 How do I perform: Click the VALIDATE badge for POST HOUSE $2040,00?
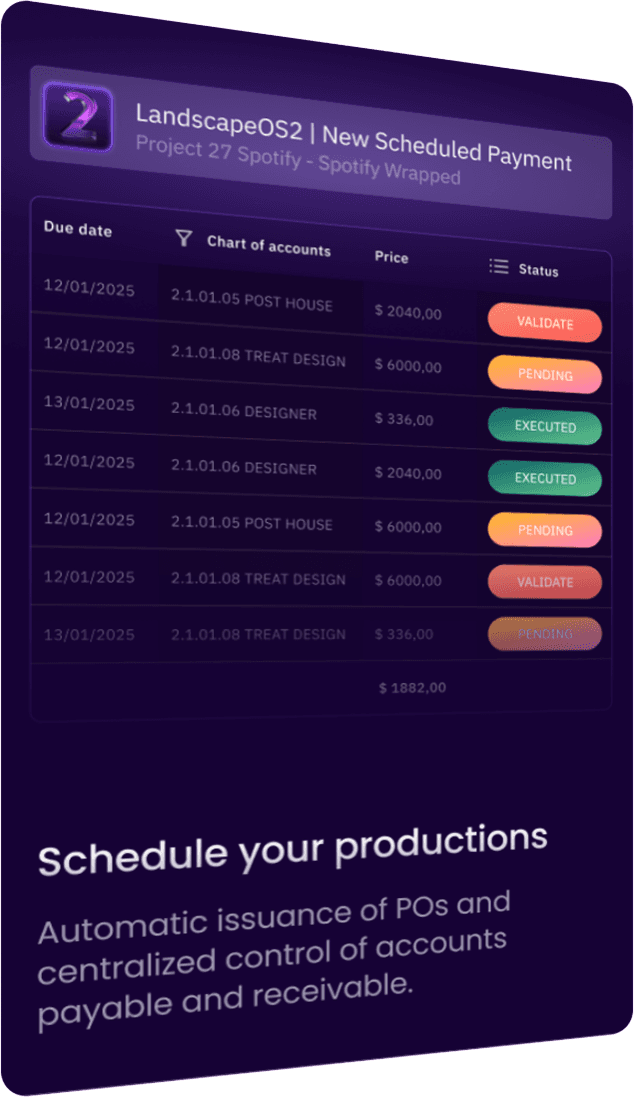click(x=544, y=323)
